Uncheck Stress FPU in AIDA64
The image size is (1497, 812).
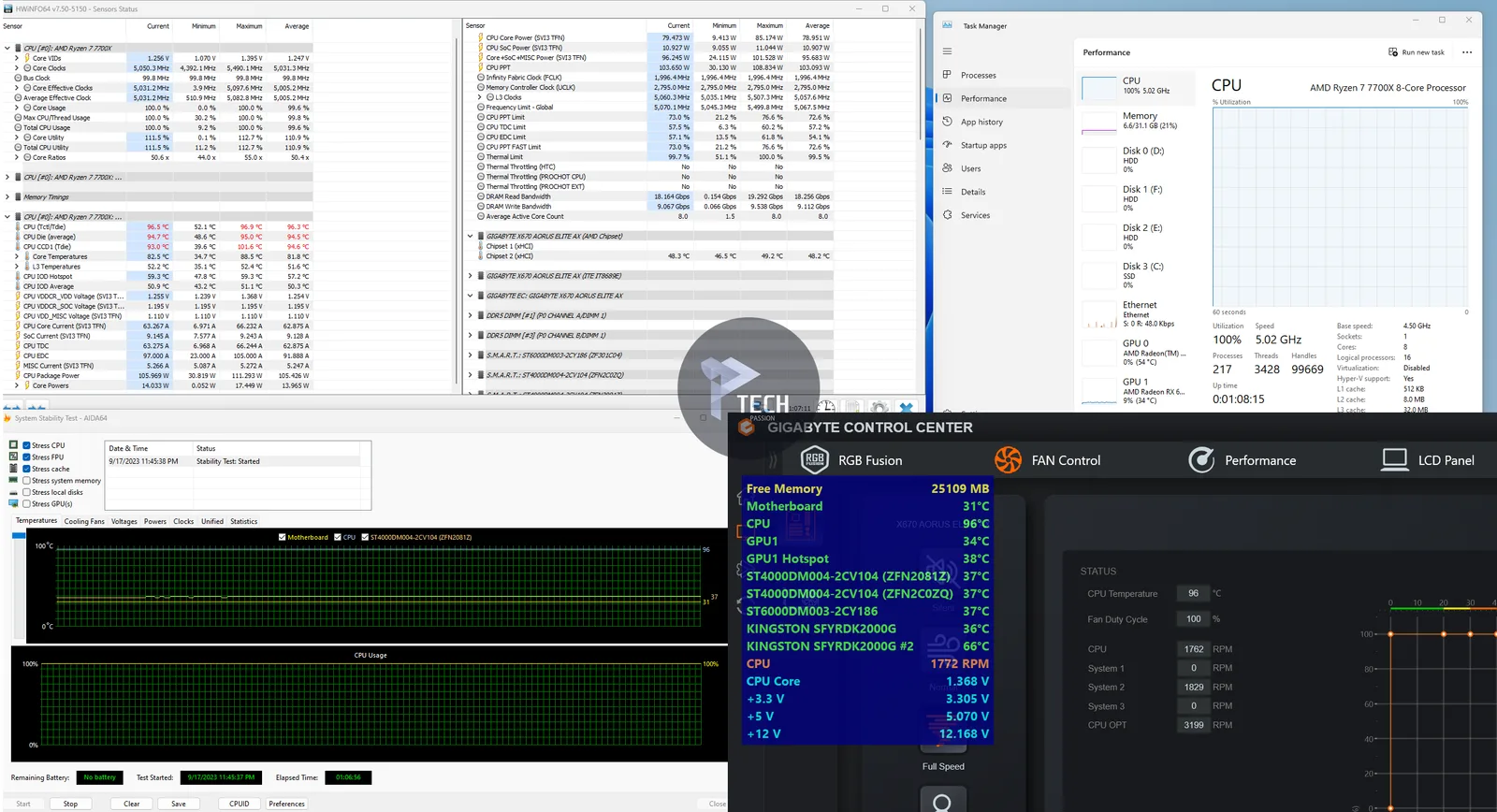[27, 457]
